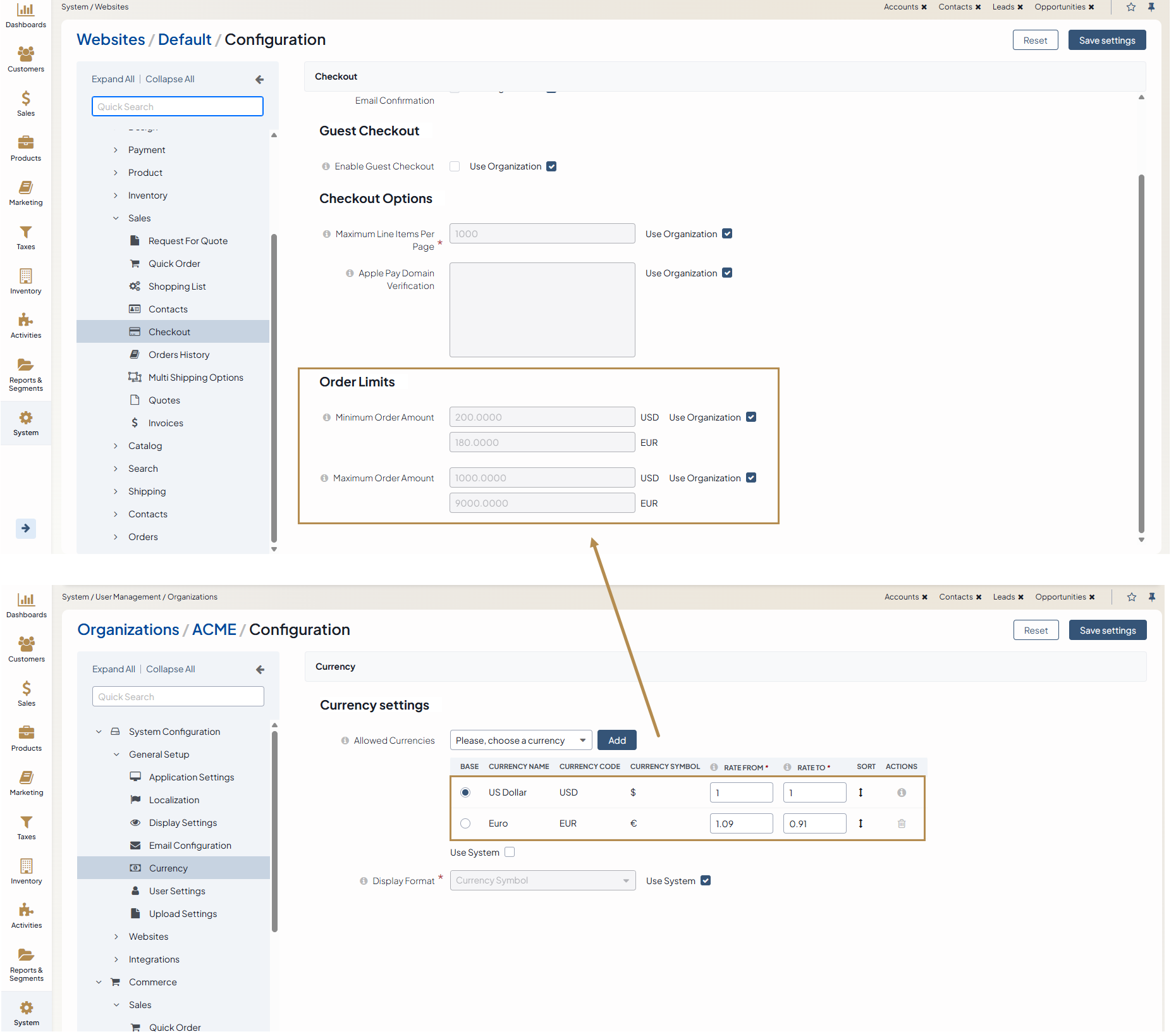Click the pin icon on the Websites page

coord(1151,7)
